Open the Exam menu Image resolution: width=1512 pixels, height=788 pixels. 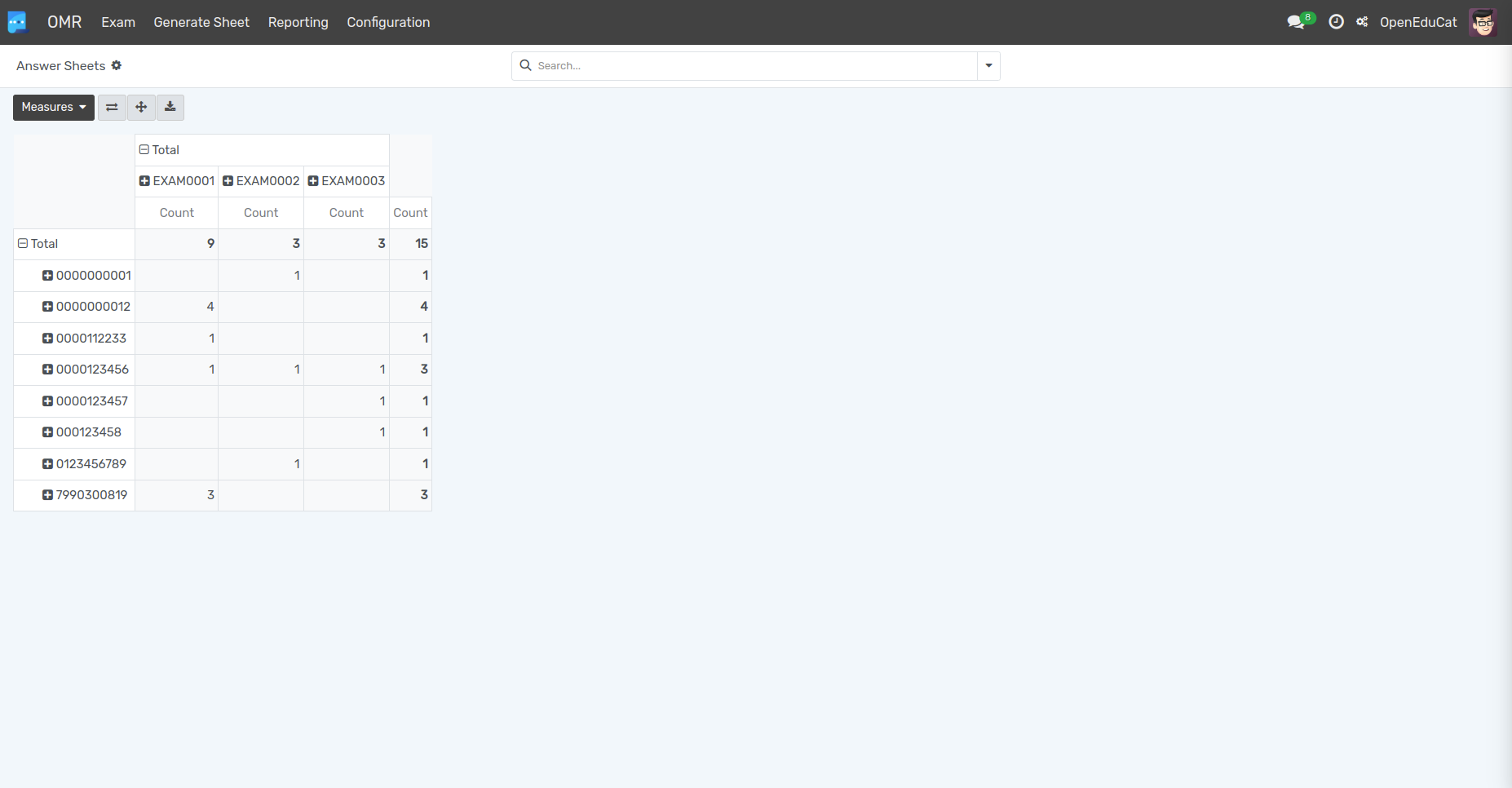click(118, 22)
